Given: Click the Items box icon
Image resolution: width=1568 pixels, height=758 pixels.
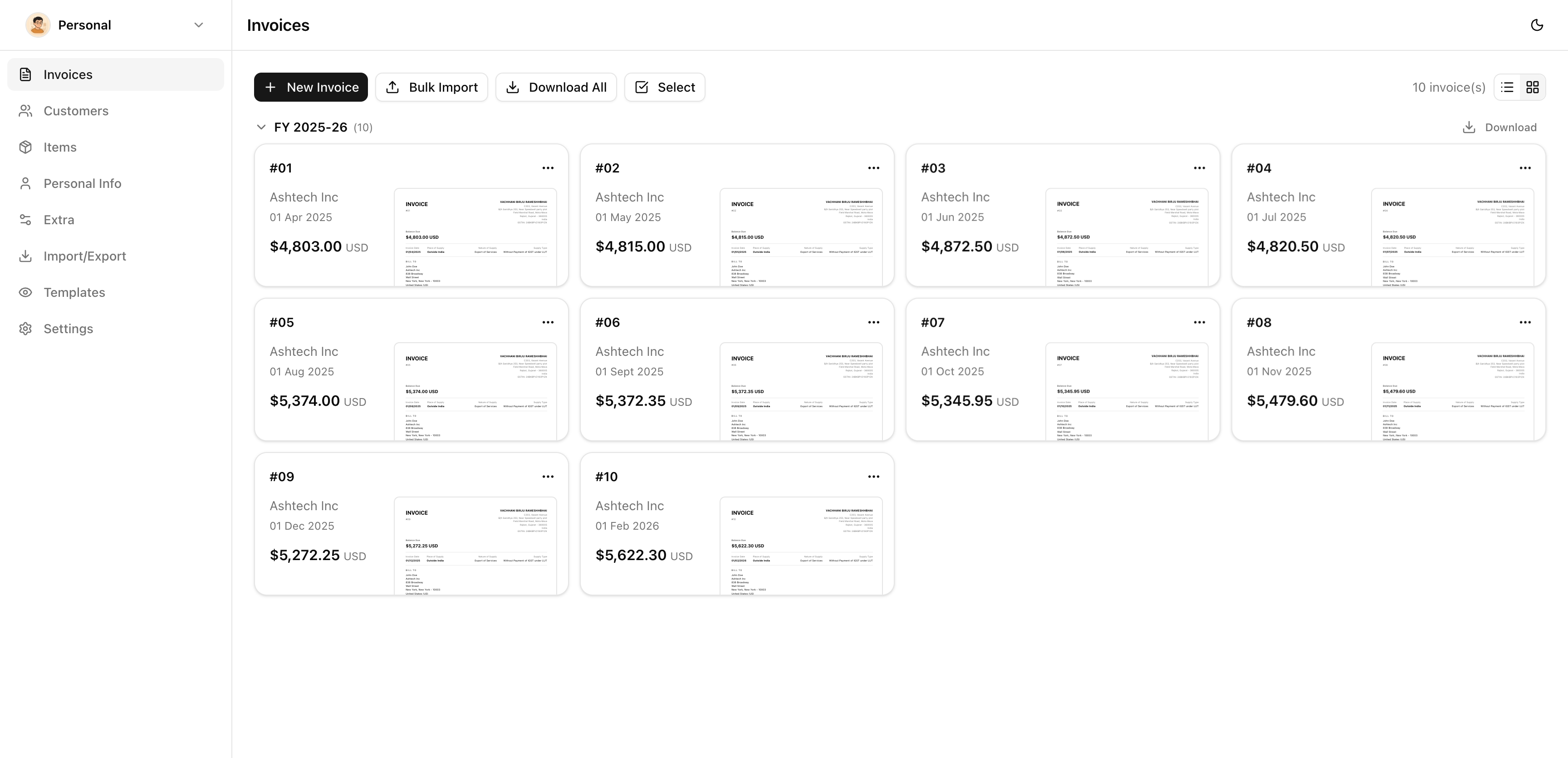Looking at the screenshot, I should click(25, 148).
